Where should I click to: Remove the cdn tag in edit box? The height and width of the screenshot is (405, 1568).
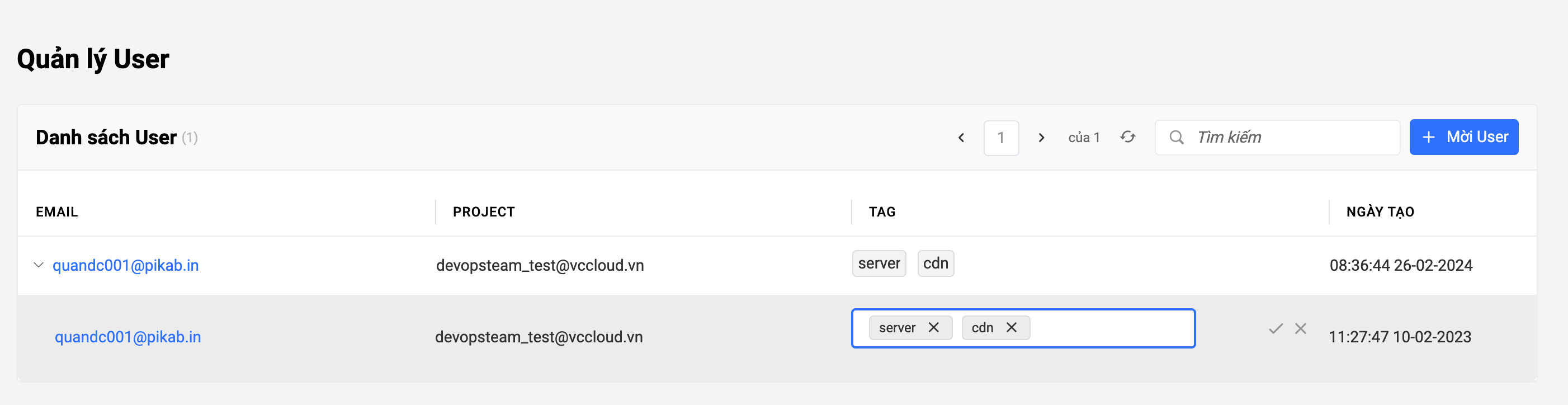[x=1011, y=328]
